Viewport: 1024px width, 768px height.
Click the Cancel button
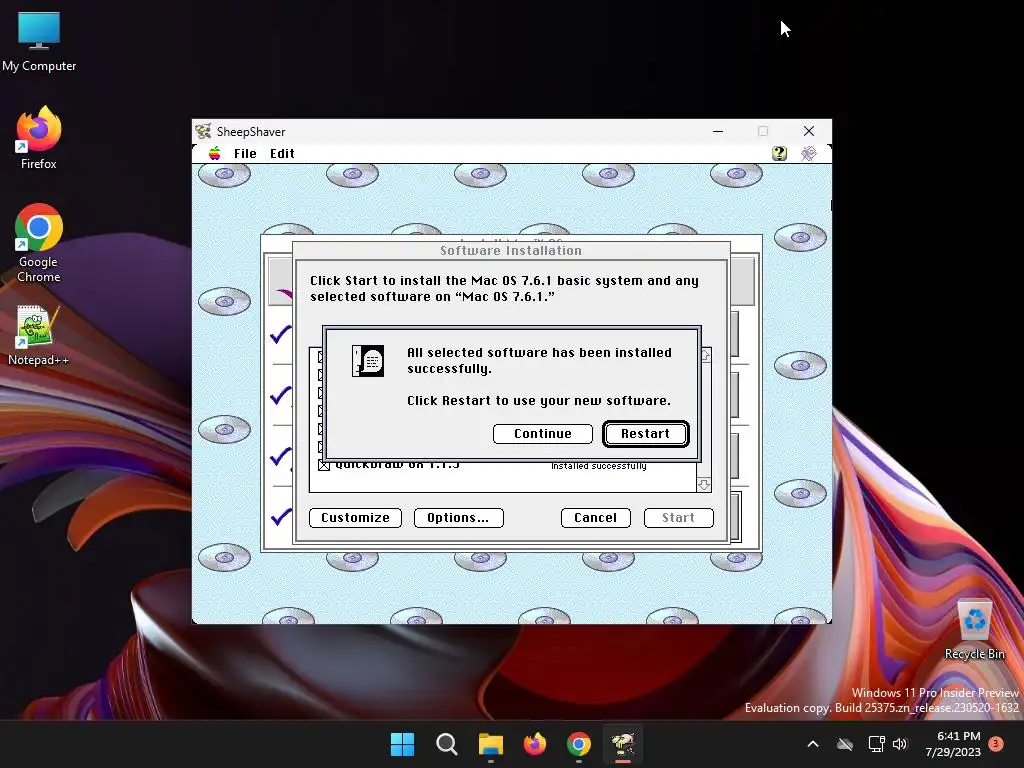click(x=596, y=518)
